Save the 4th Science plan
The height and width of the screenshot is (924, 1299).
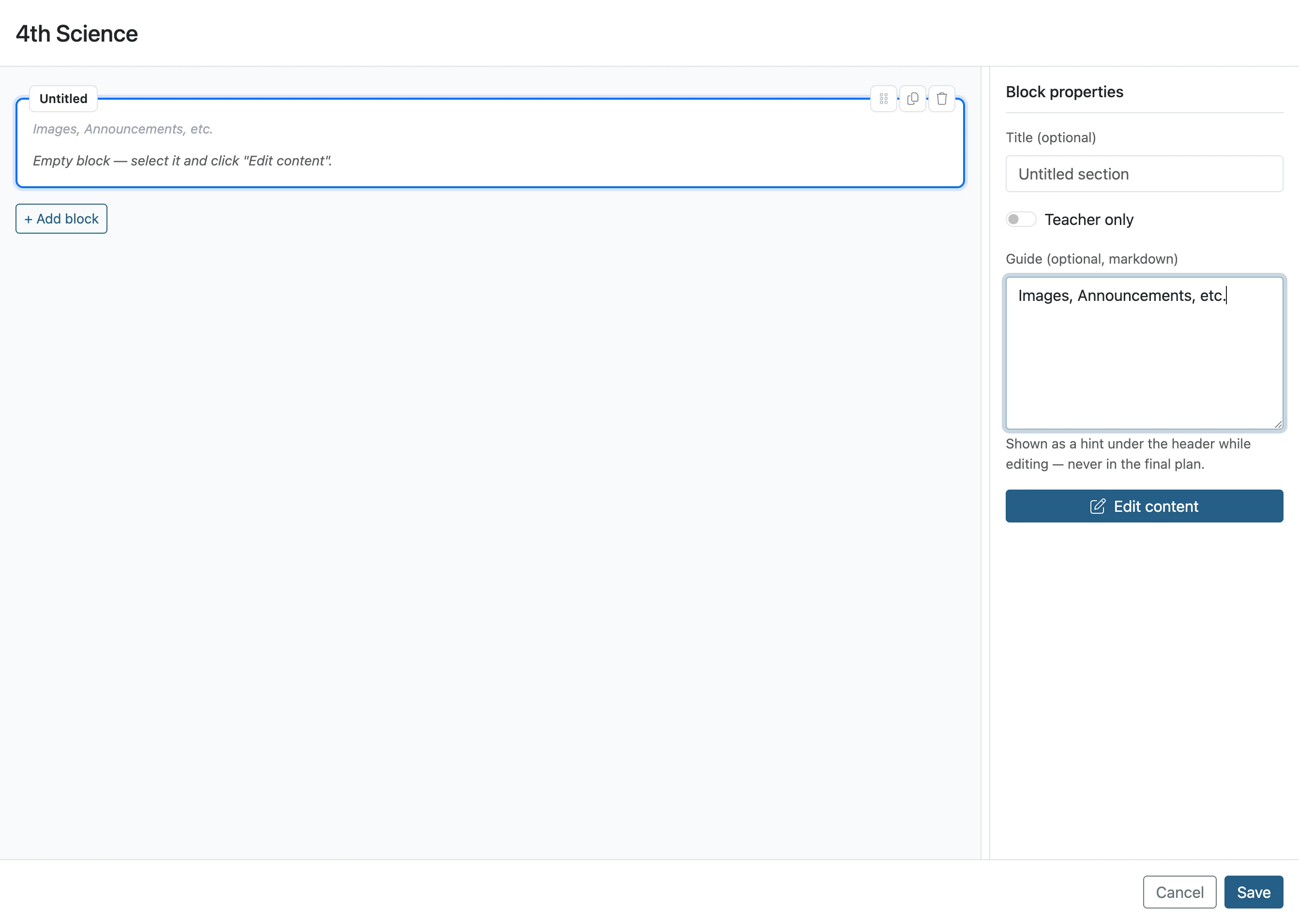pos(1254,892)
